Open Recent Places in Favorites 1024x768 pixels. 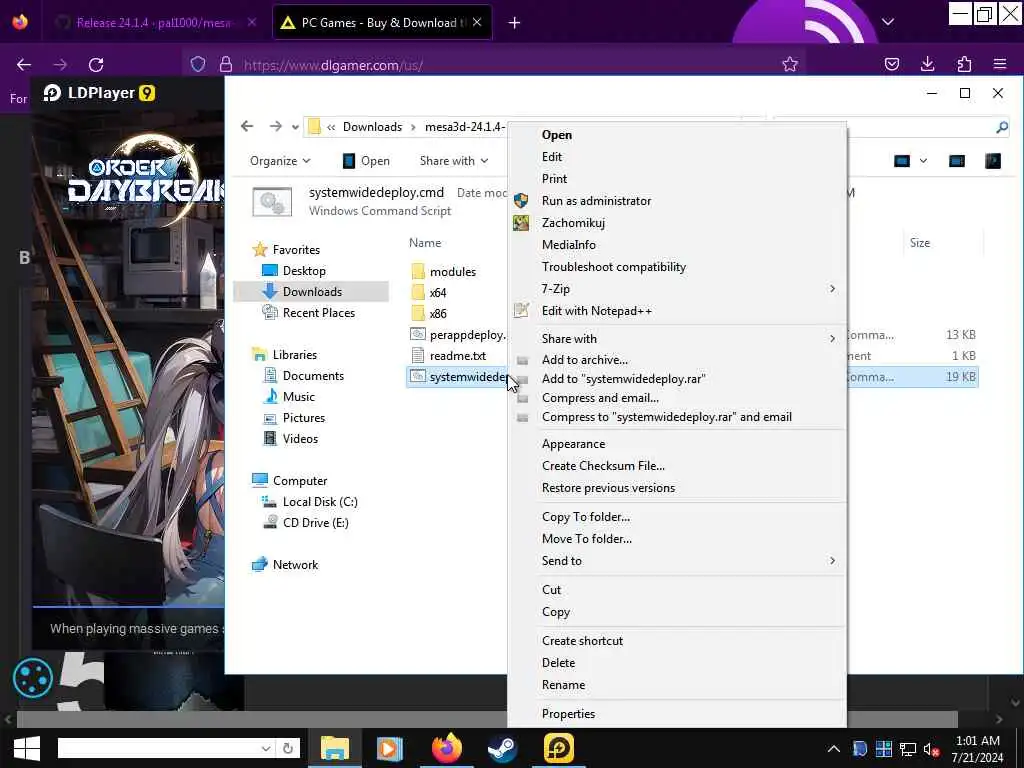coord(318,313)
